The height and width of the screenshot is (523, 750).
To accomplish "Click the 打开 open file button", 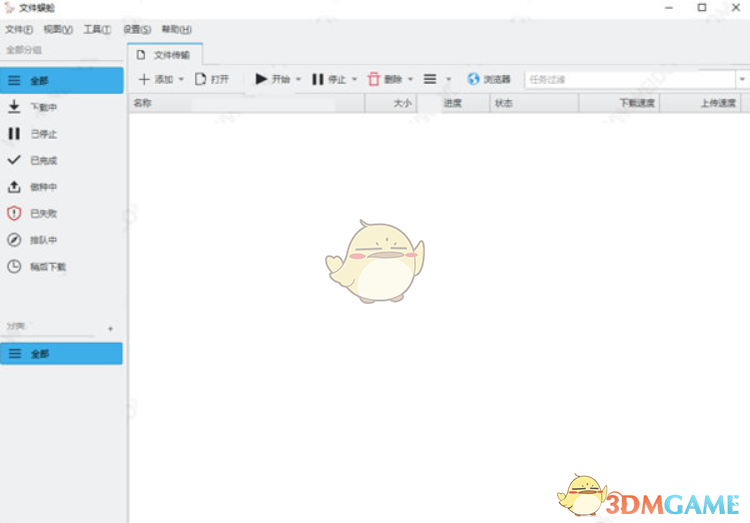I will pyautogui.click(x=212, y=79).
